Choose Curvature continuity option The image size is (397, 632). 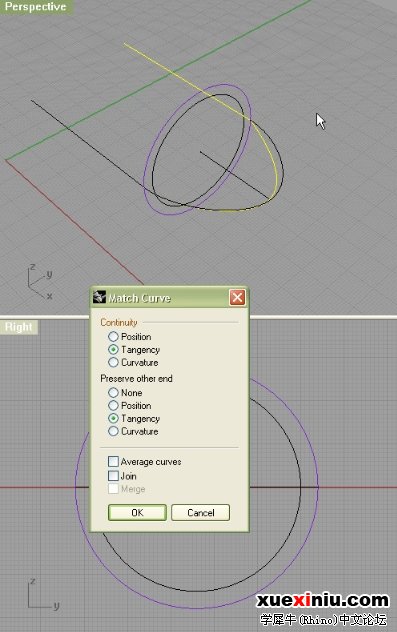point(113,362)
